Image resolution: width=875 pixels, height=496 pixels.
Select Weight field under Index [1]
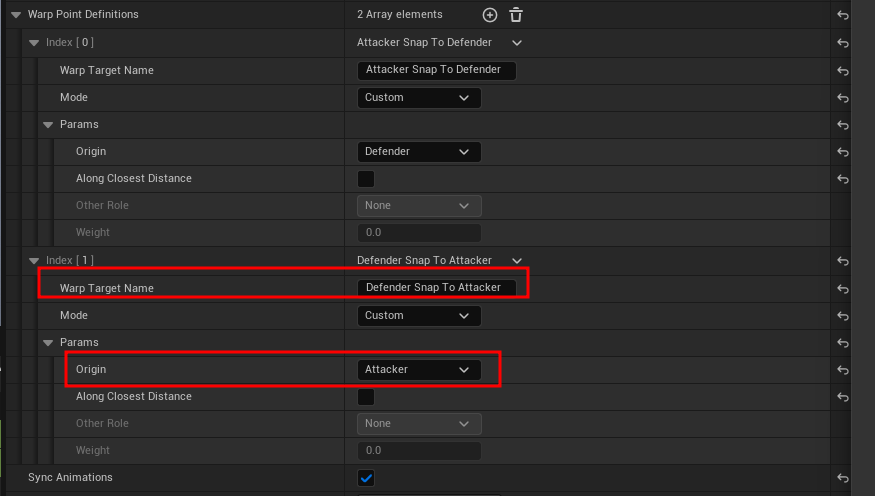(419, 451)
